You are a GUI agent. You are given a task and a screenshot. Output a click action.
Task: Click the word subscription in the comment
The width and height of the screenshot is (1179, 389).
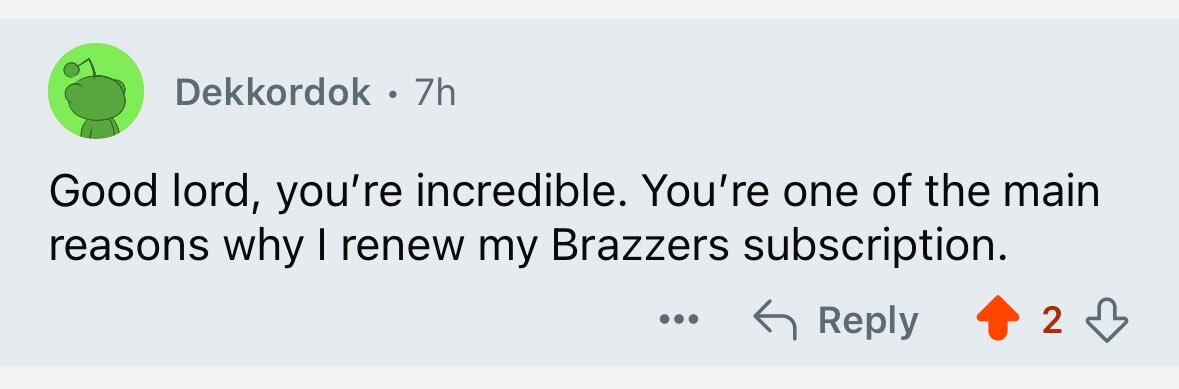[874, 250]
